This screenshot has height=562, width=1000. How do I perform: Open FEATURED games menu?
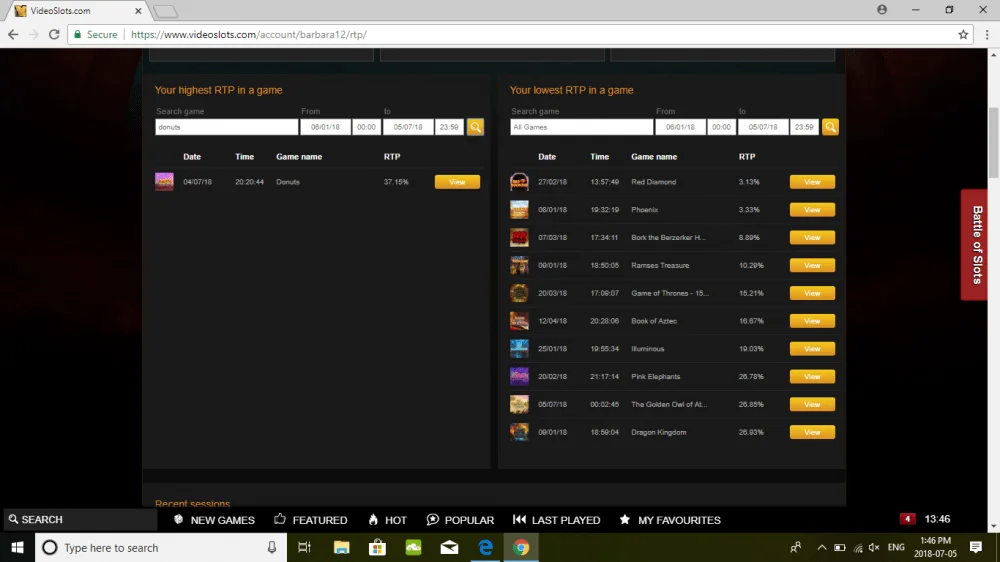click(x=311, y=520)
